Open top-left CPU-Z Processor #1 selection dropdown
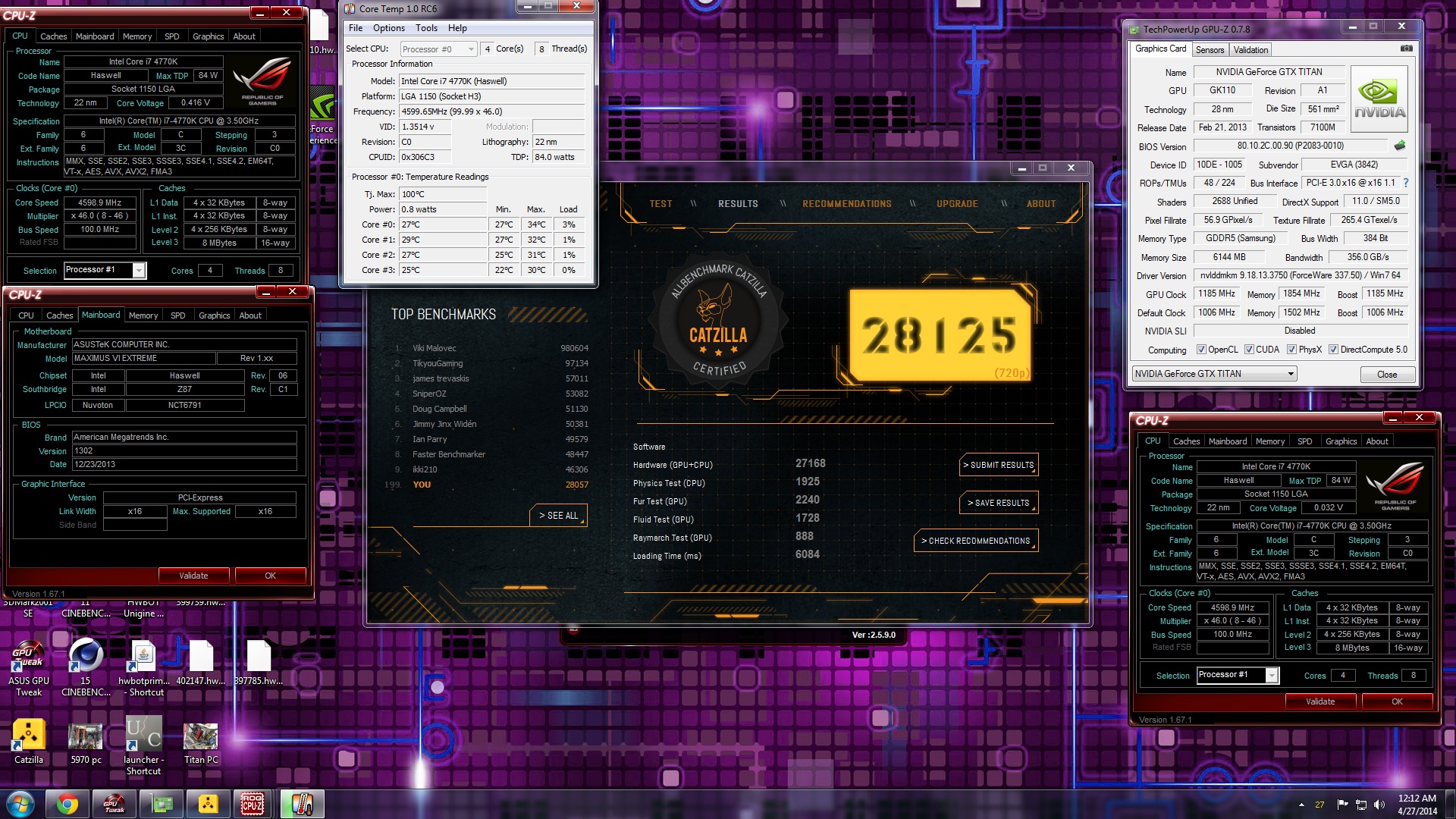 pyautogui.click(x=105, y=270)
